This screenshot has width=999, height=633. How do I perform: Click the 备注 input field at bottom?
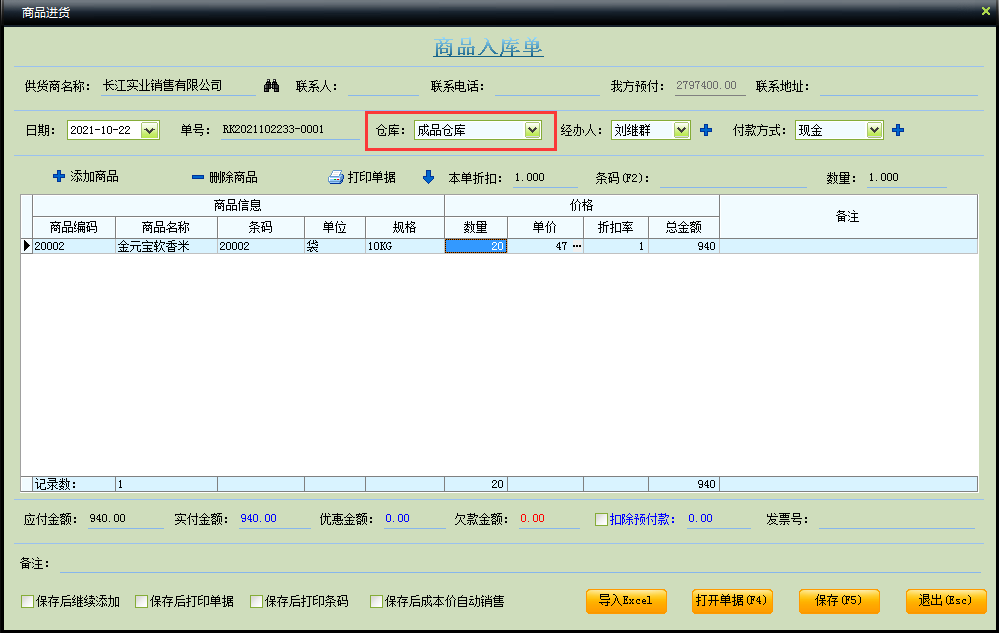click(521, 564)
